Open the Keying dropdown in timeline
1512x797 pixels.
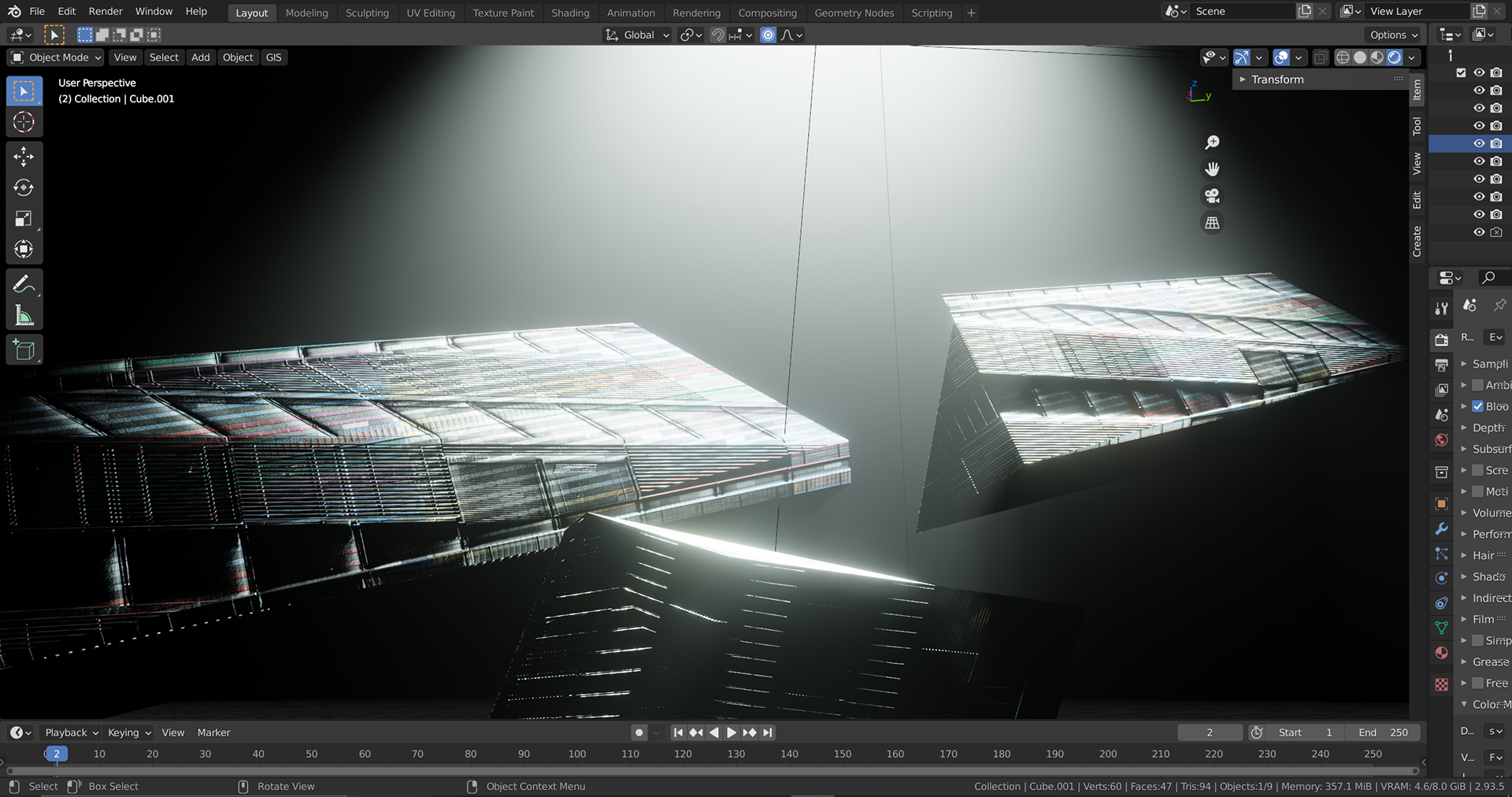pyautogui.click(x=128, y=732)
